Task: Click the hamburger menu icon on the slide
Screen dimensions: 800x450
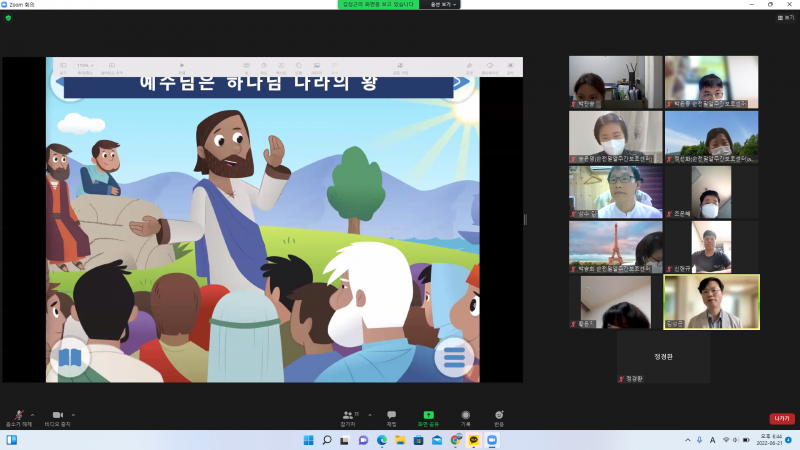Action: click(x=454, y=357)
